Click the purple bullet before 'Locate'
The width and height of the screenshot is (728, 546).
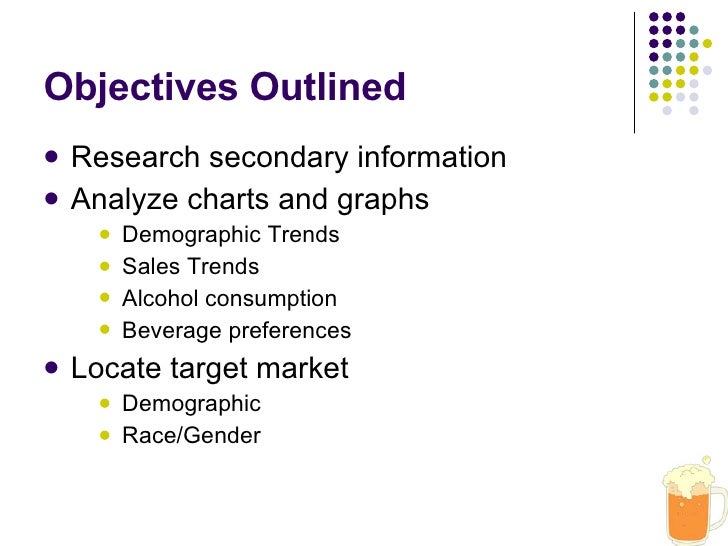point(52,368)
